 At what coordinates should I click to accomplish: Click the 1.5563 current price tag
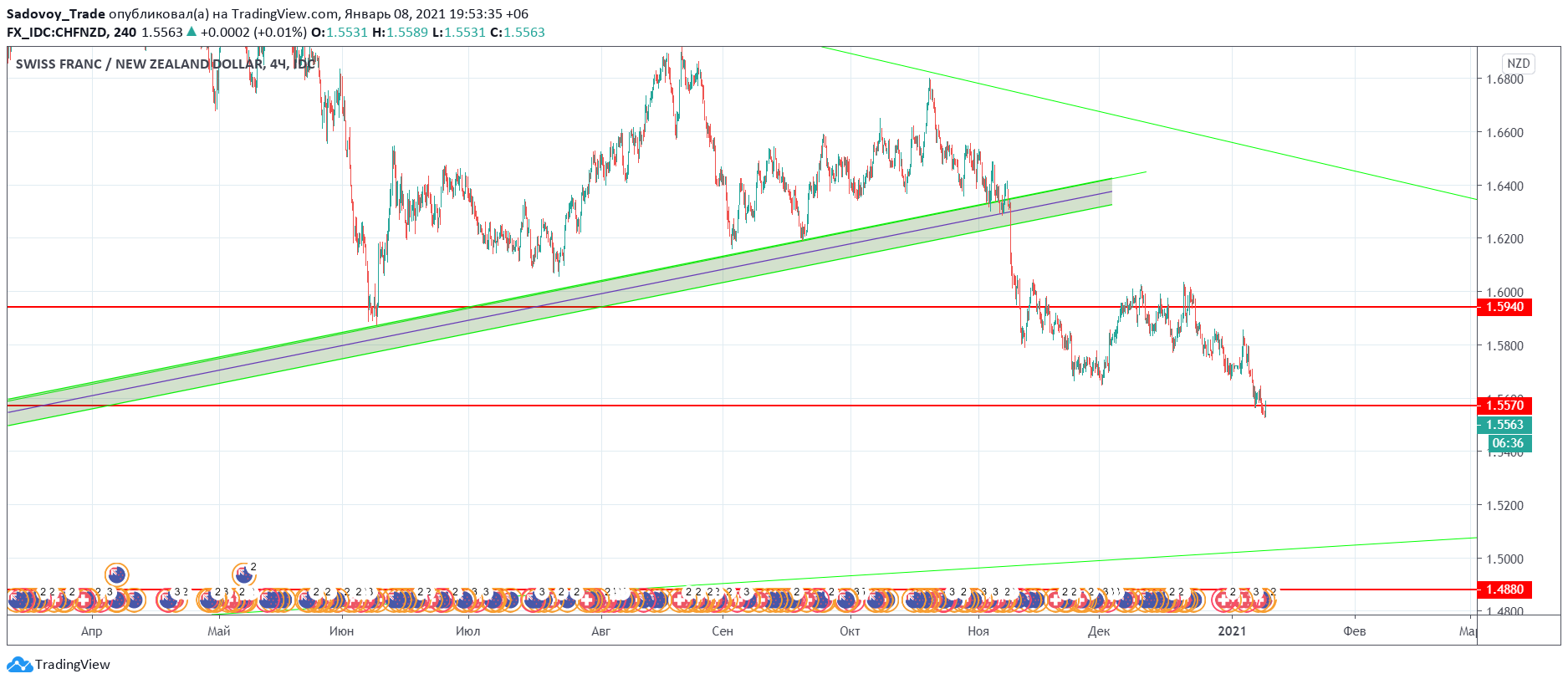point(1504,425)
